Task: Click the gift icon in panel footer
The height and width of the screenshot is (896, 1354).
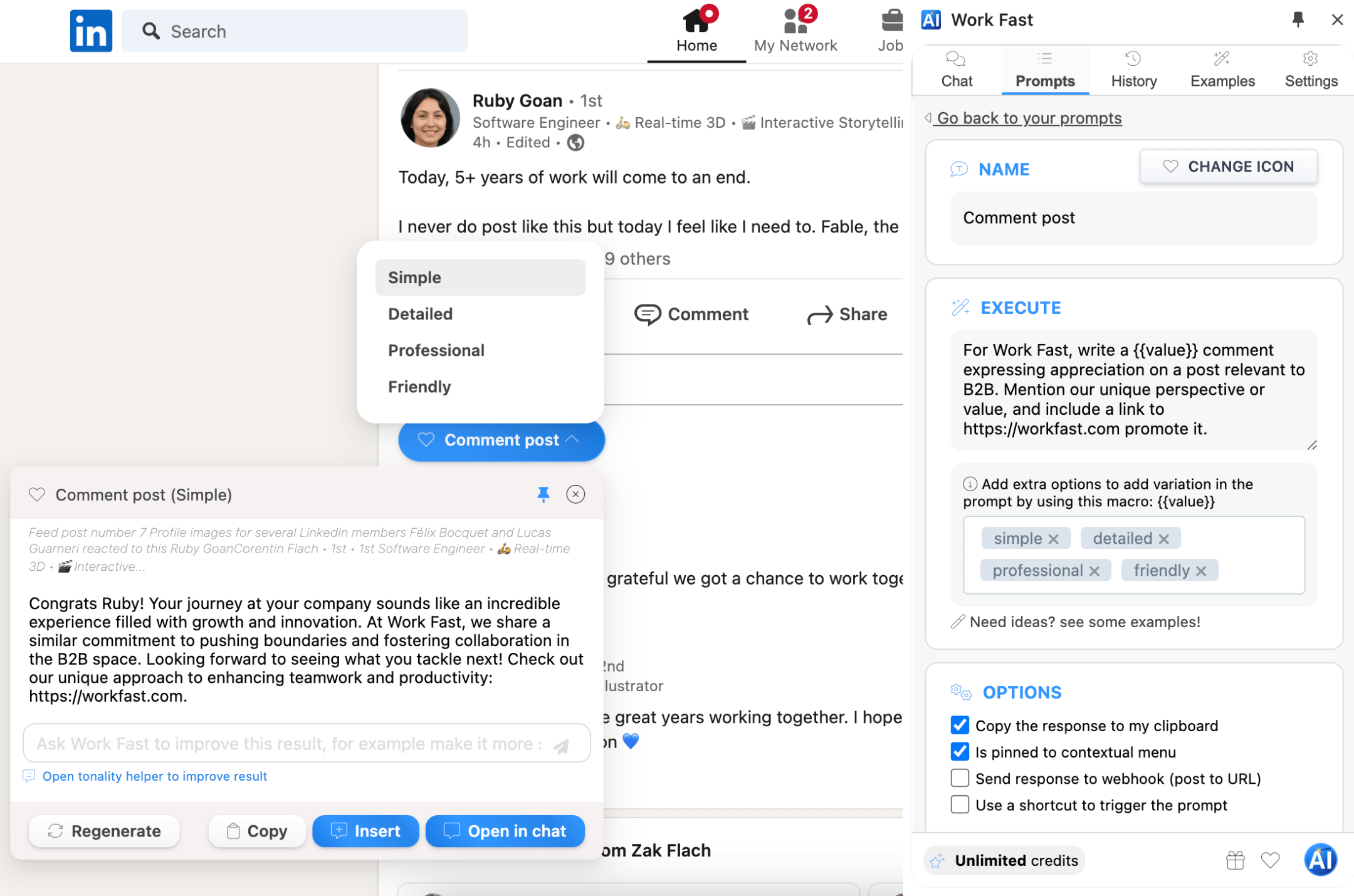Action: coord(1236,860)
